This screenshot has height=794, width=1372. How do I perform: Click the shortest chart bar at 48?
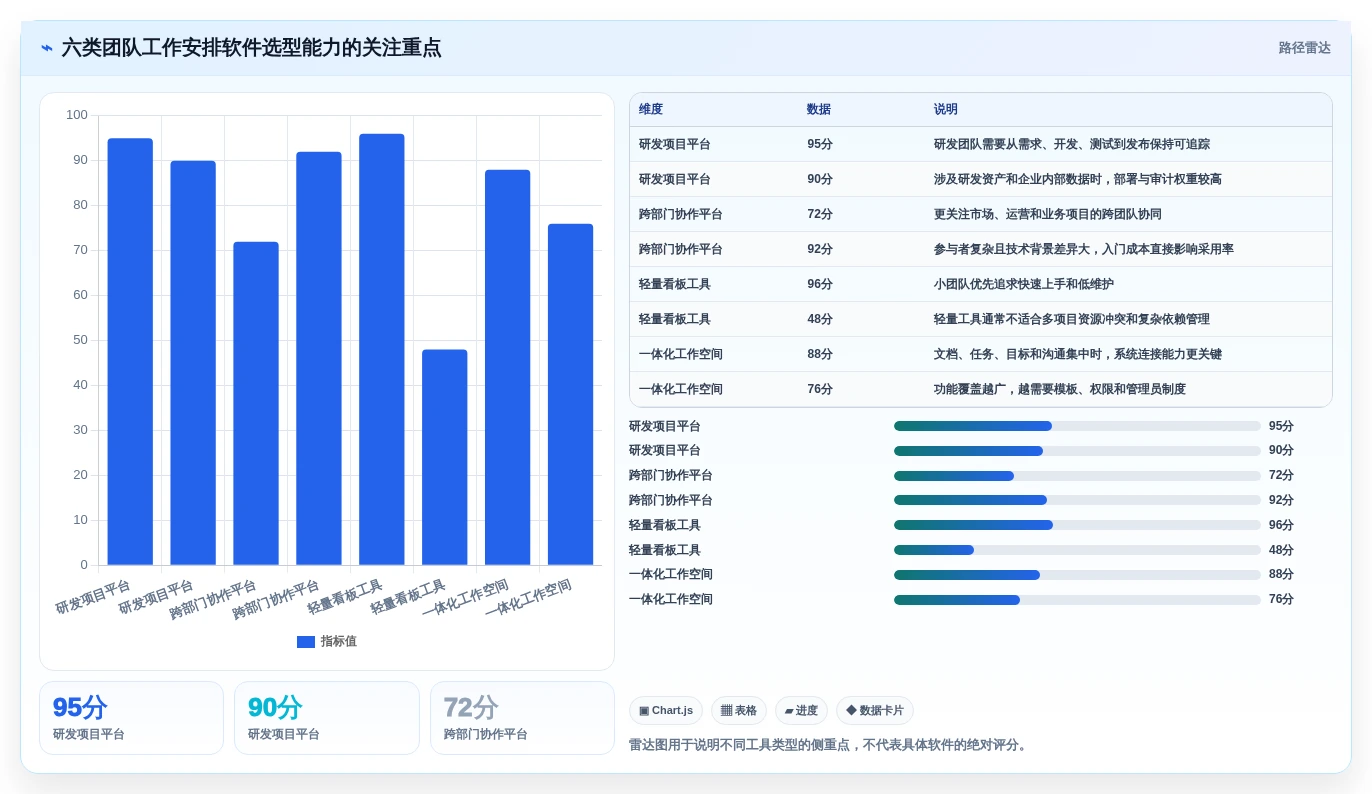pos(445,458)
